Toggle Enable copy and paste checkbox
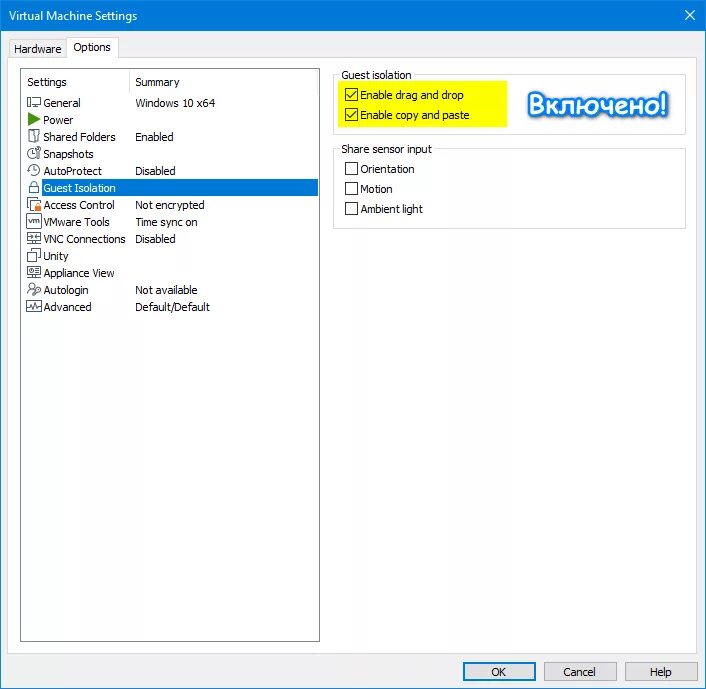706x689 pixels. [351, 115]
